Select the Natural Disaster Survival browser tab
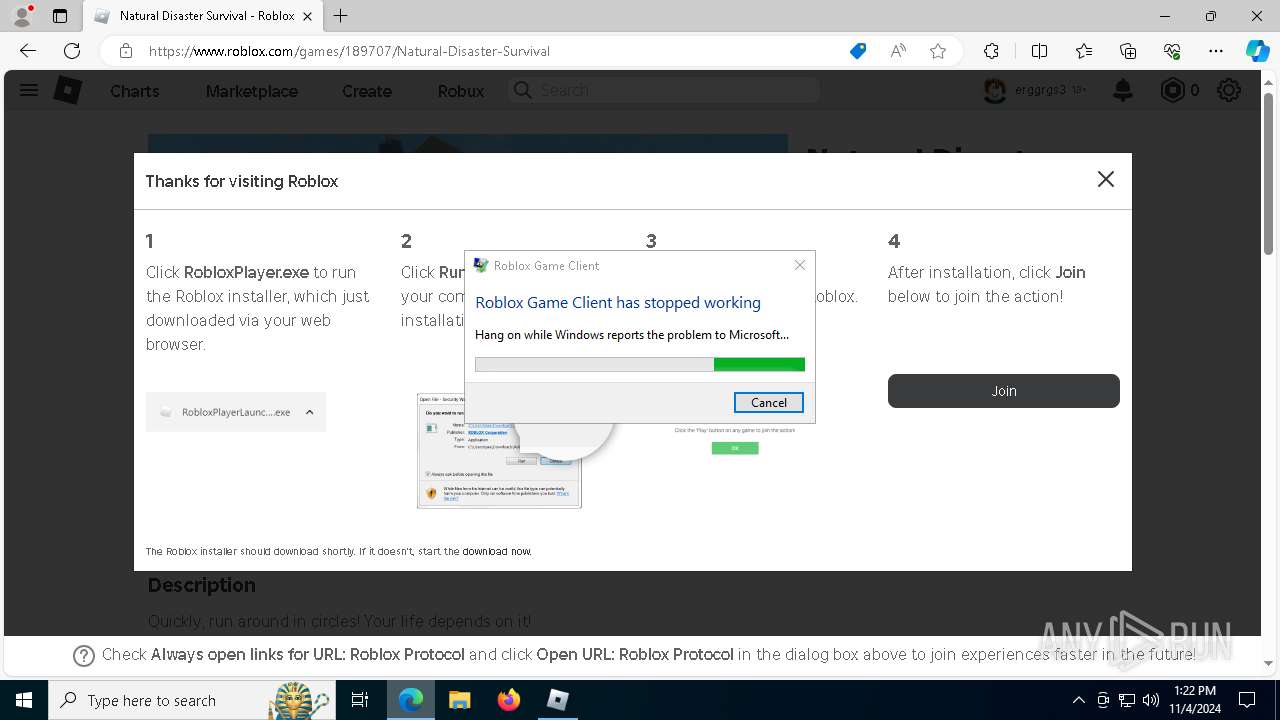The image size is (1280, 720). click(205, 16)
